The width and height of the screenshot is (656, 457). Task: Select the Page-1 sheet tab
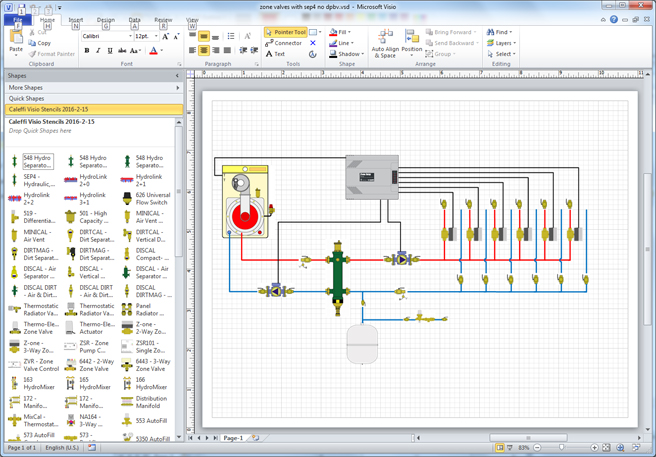[233, 438]
